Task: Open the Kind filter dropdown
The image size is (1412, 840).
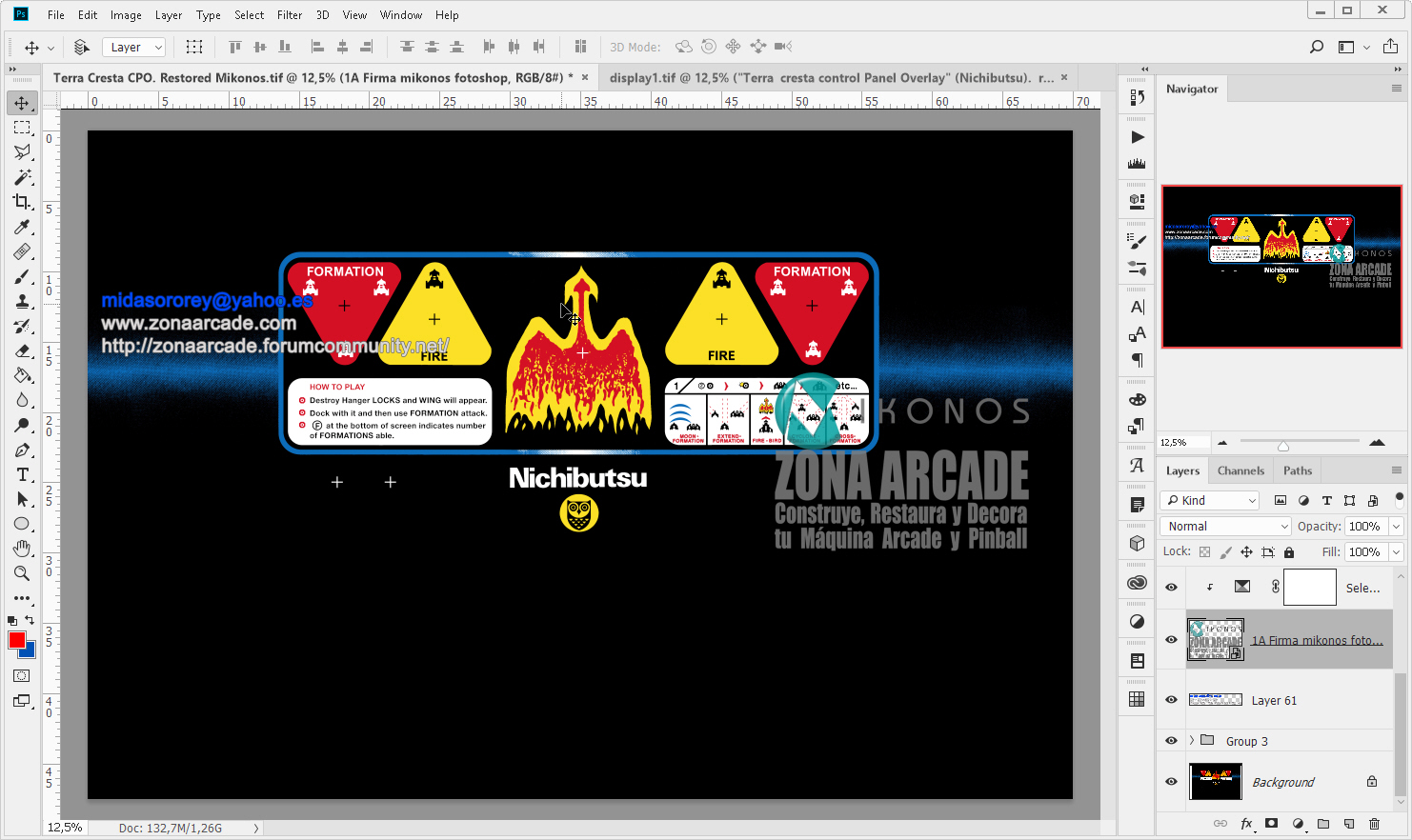Action: 1211,500
